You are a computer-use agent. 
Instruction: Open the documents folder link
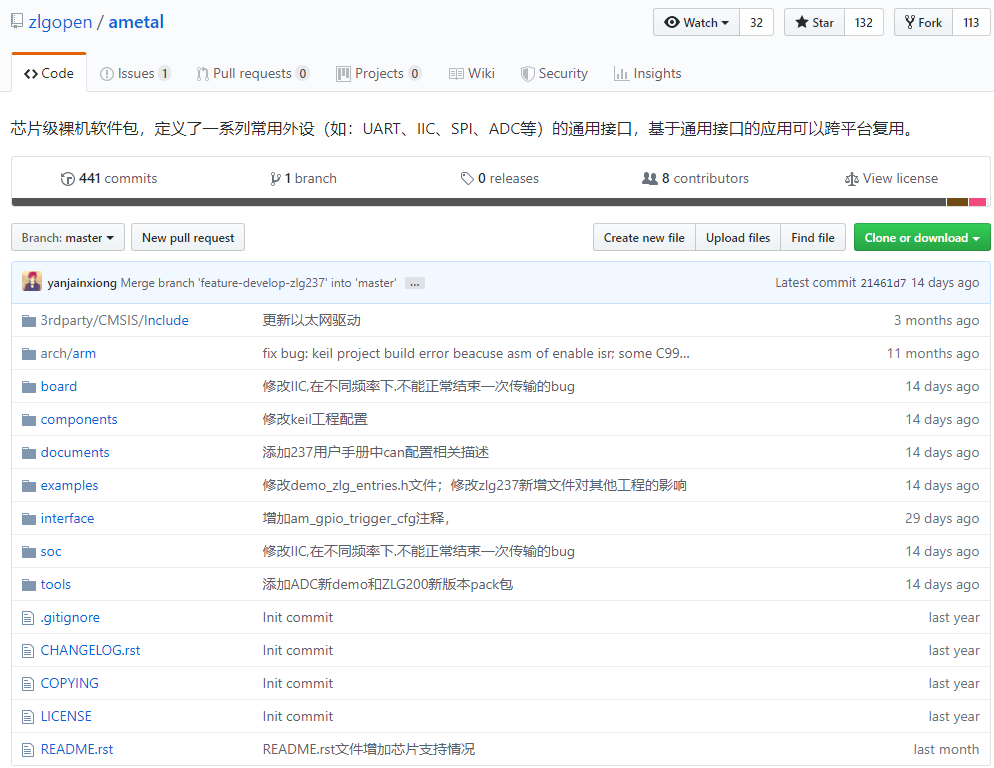click(75, 453)
